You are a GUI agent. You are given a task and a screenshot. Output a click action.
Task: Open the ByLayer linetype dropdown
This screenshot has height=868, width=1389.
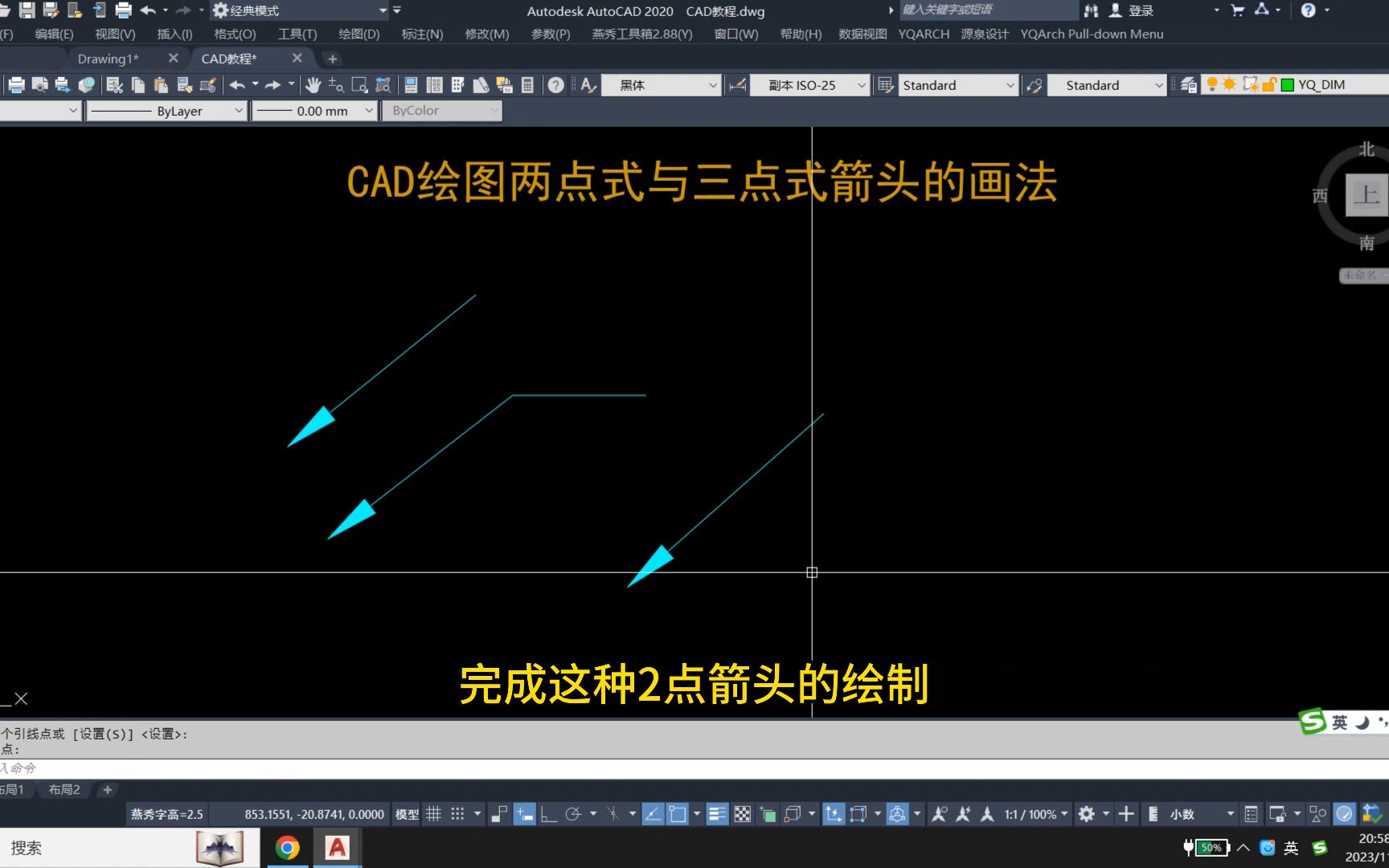point(166,111)
